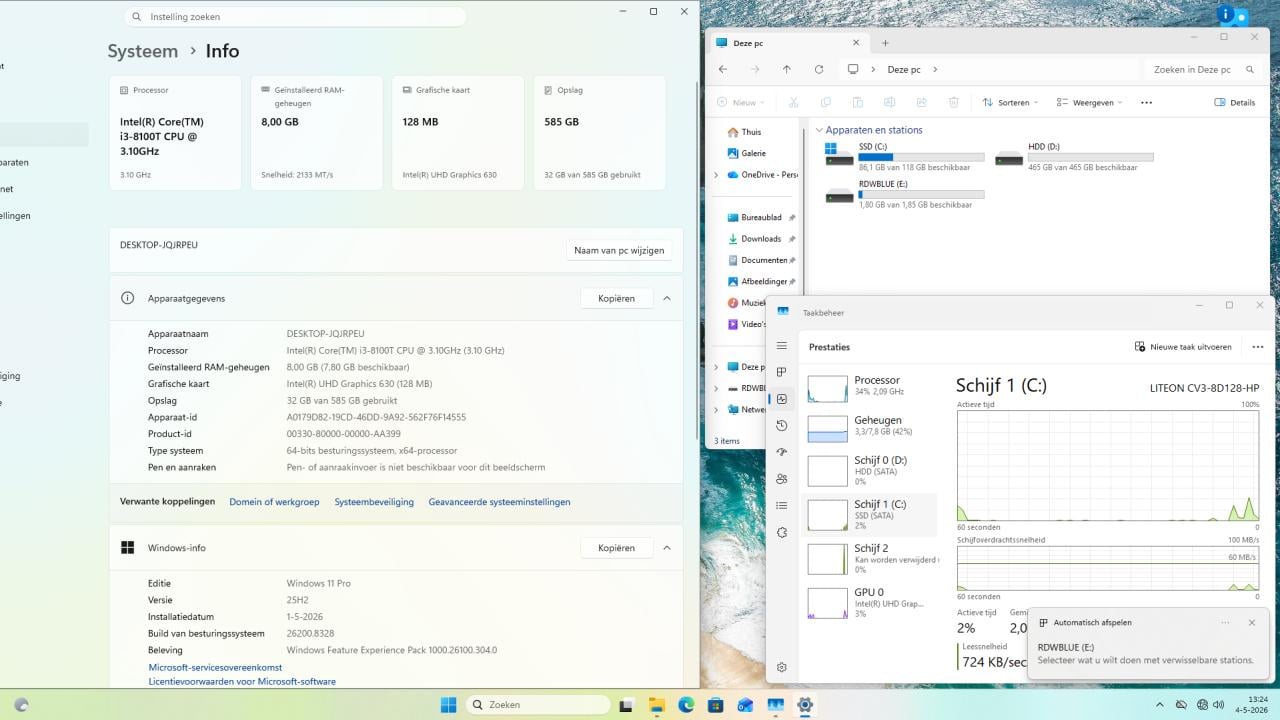Viewport: 1280px width, 720px height.
Task: Collapse the Windows-info section
Action: 667,548
